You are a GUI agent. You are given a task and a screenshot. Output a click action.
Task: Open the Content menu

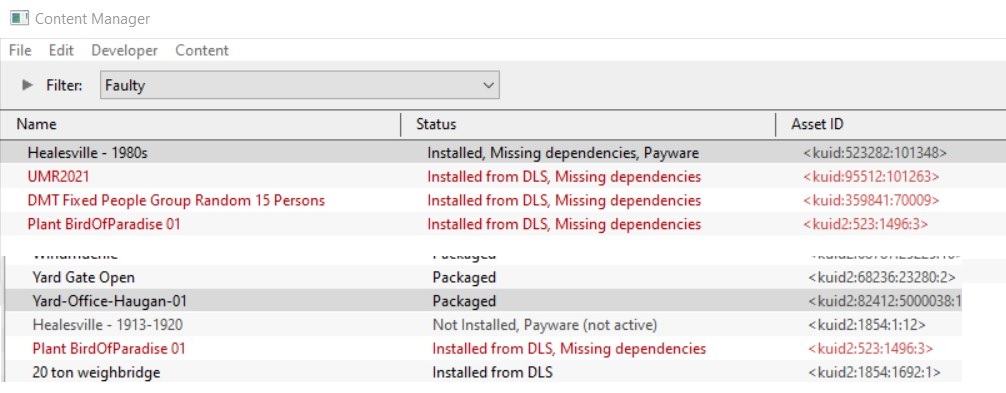pos(202,50)
